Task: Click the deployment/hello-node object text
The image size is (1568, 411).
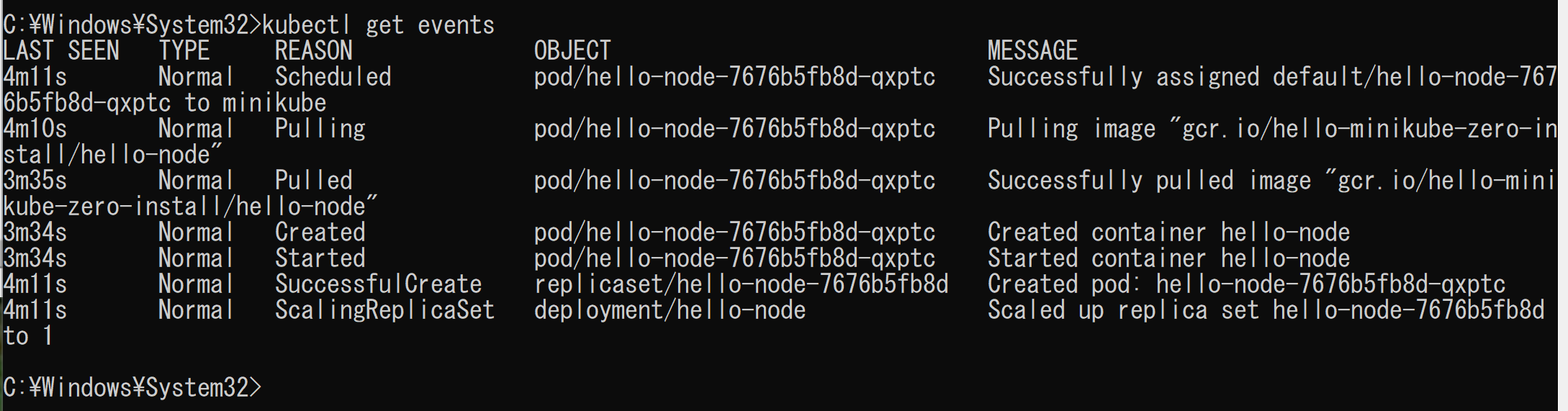Action: (x=670, y=310)
